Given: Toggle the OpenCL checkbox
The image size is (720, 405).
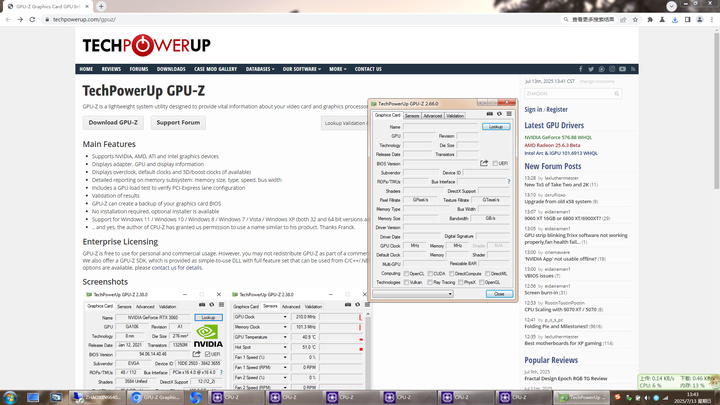Looking at the screenshot, I should [406, 274].
